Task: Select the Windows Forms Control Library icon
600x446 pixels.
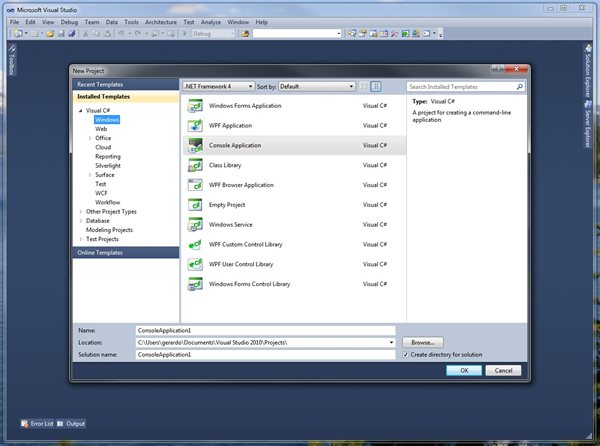Action: click(x=195, y=284)
